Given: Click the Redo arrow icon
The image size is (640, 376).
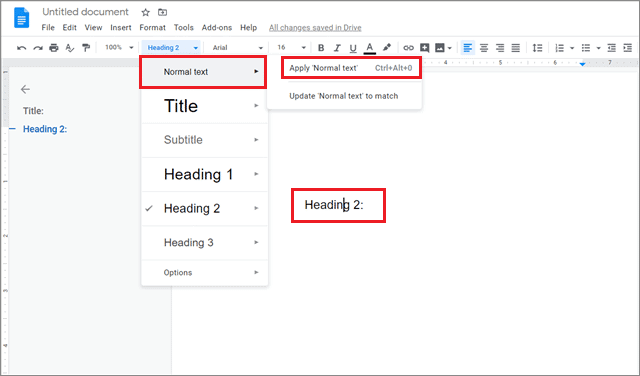Looking at the screenshot, I should click(x=38, y=48).
